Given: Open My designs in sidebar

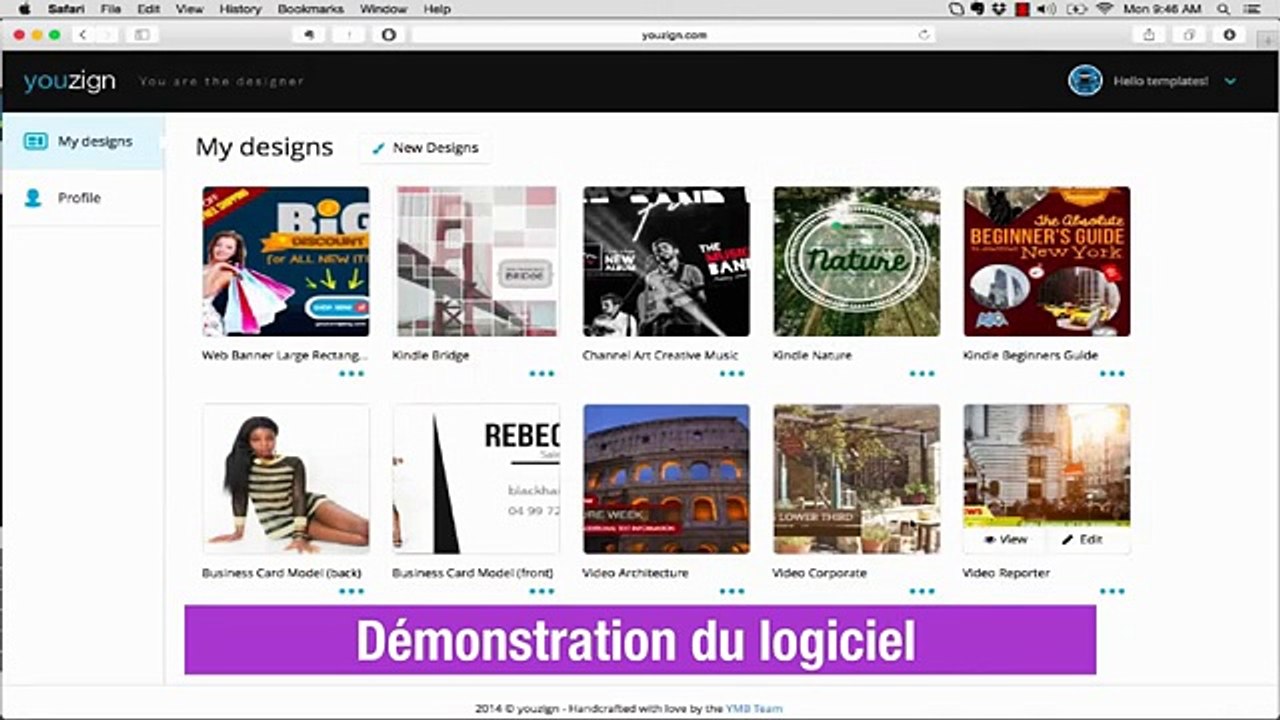Looking at the screenshot, I should [83, 142].
